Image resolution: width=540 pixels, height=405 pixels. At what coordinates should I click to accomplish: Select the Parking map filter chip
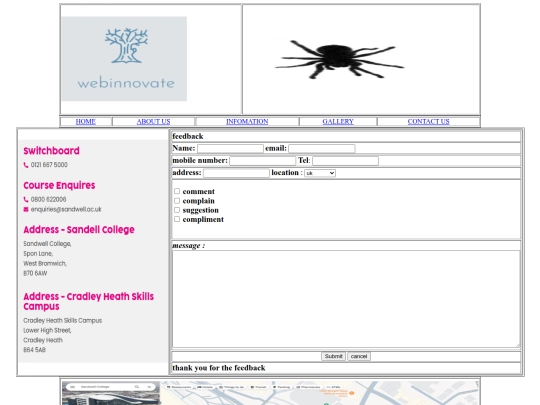click(x=282, y=387)
